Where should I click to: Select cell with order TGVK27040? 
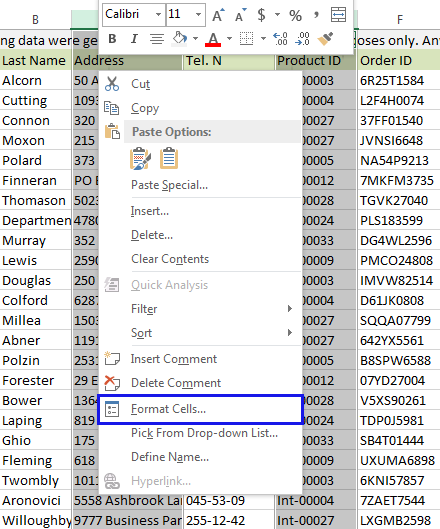coord(399,200)
